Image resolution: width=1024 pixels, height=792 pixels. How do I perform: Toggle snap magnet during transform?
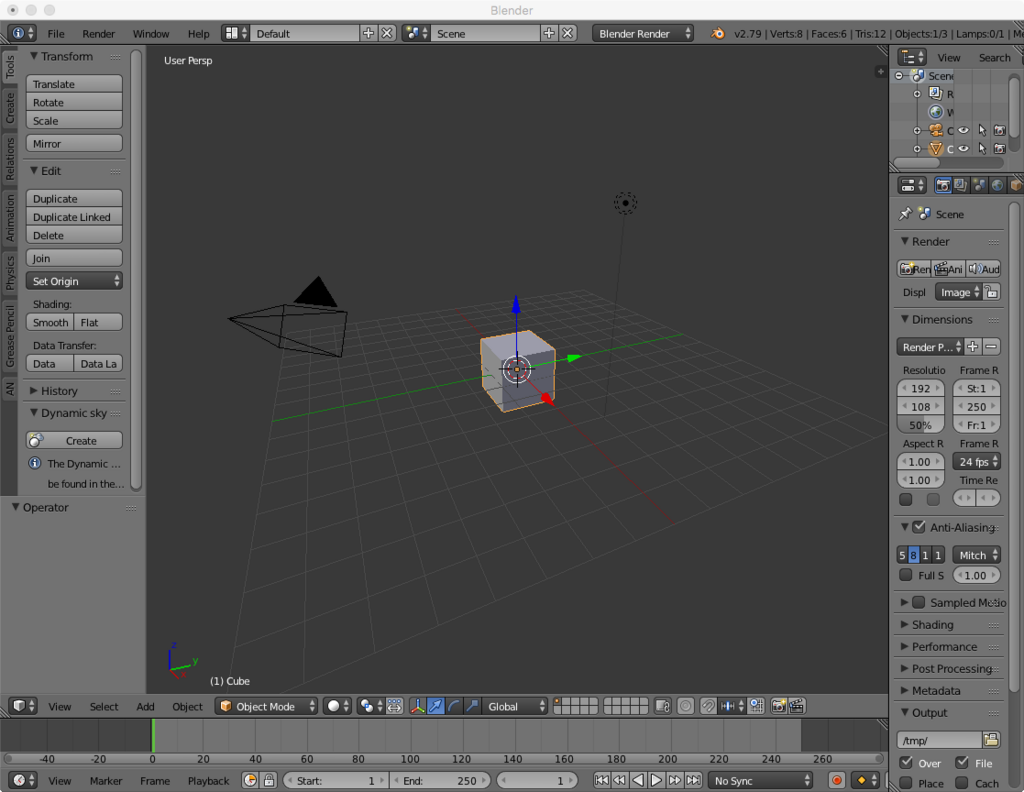pos(708,706)
